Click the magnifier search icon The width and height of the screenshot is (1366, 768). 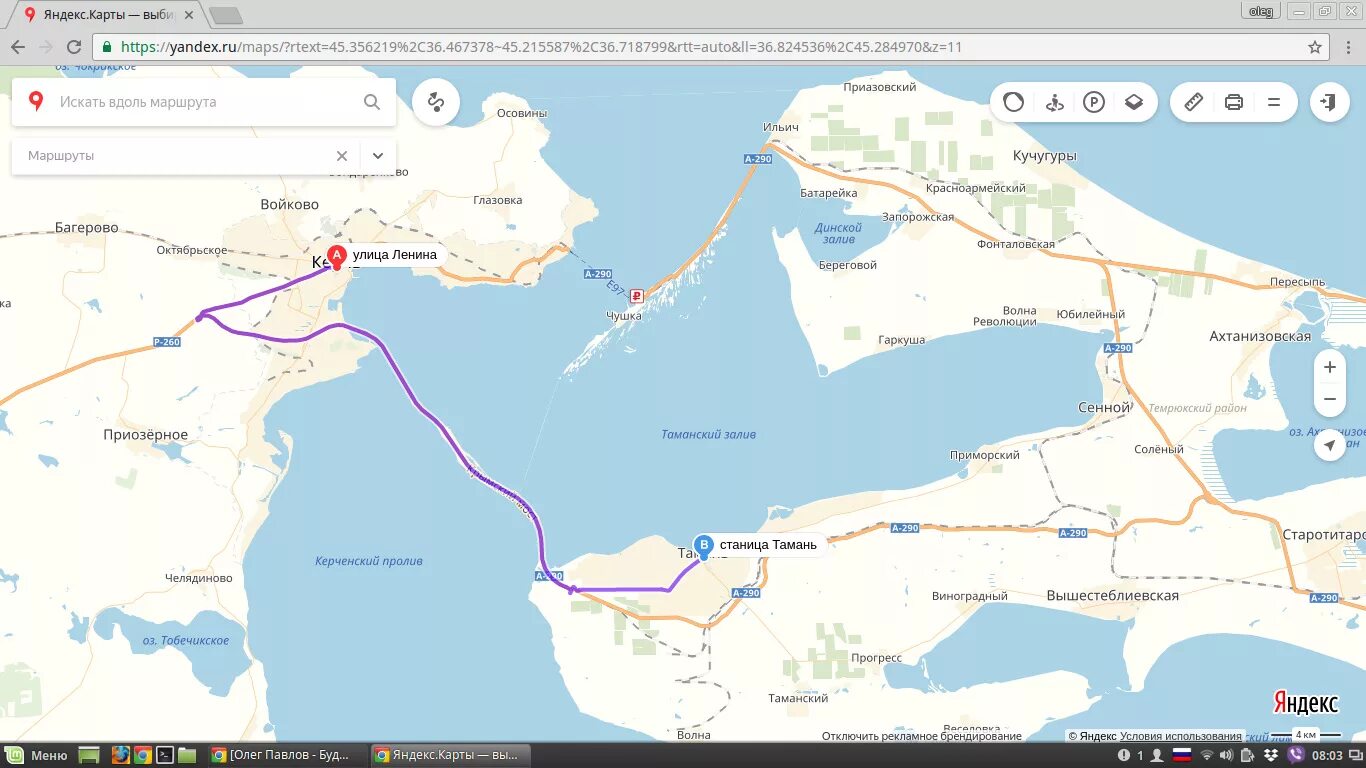[372, 102]
